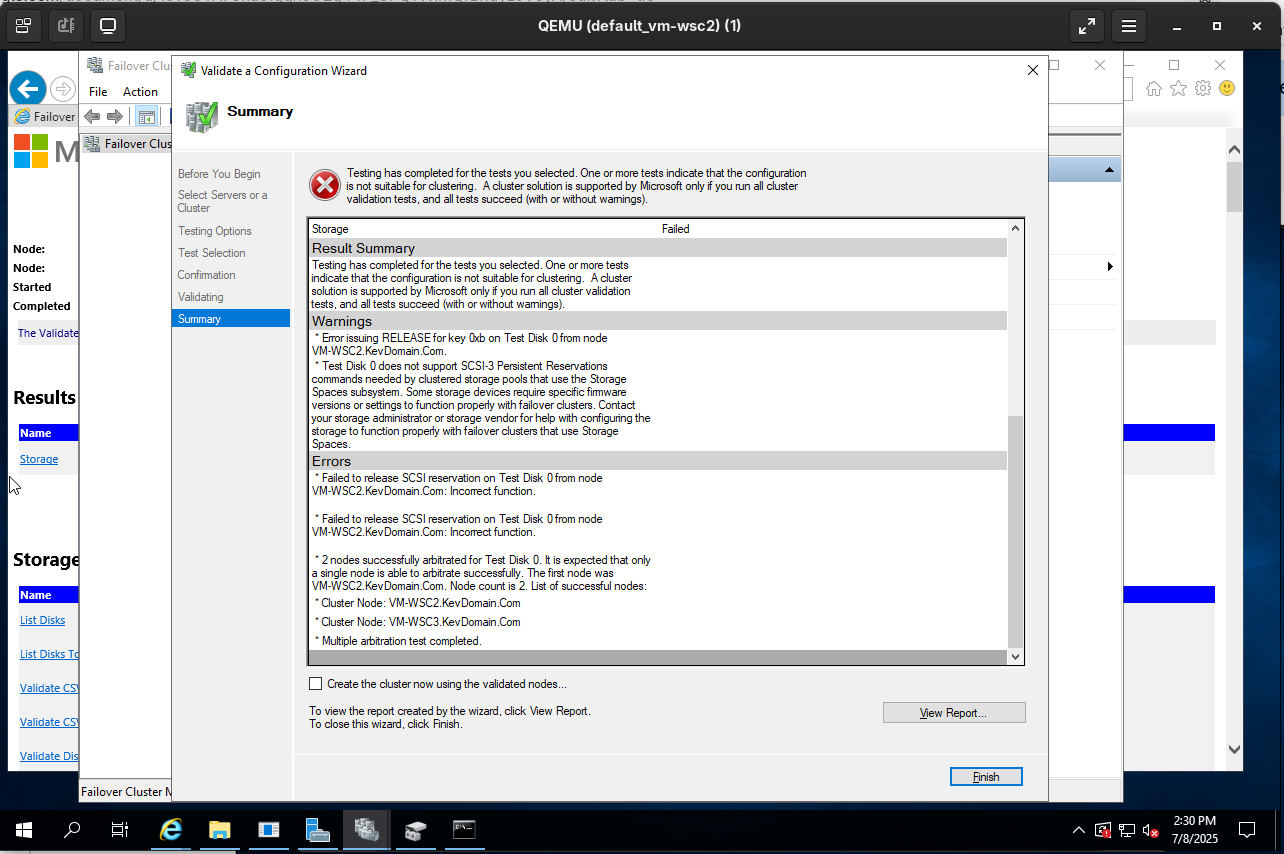Click the 'Result Summary' section header
The height and width of the screenshot is (854, 1284).
pos(658,248)
